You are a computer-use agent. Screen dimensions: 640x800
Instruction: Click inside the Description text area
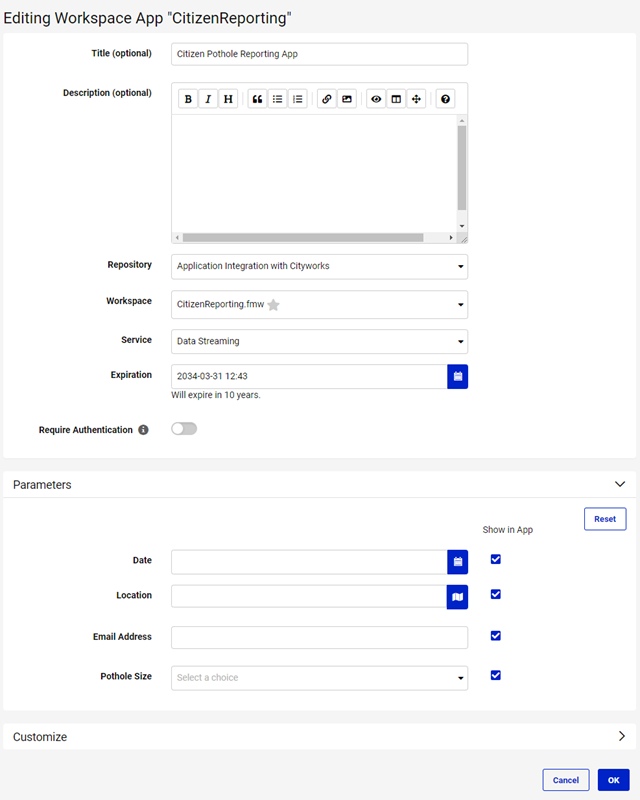pos(314,173)
